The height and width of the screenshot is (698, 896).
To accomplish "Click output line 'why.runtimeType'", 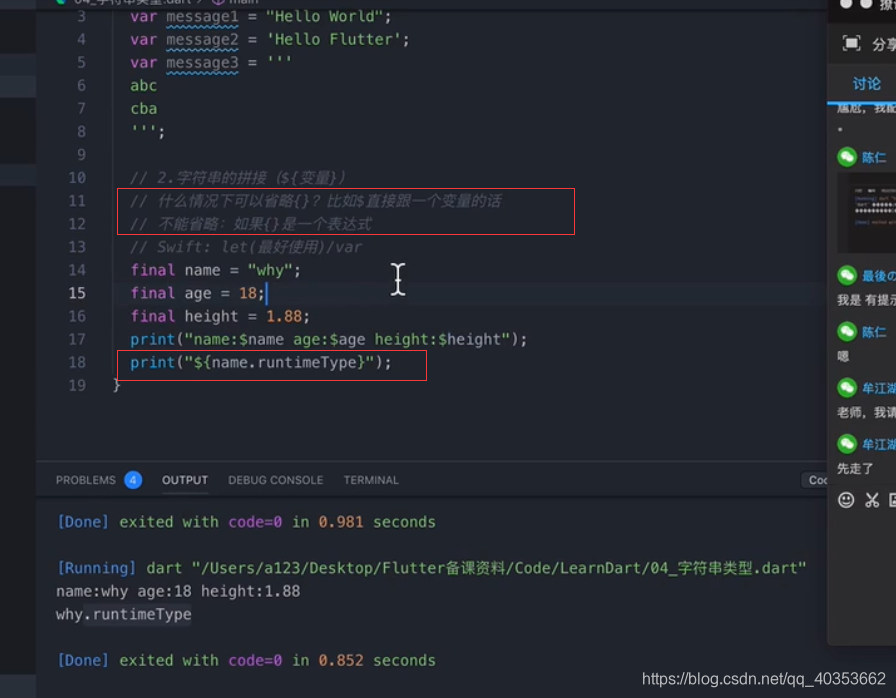I will pyautogui.click(x=123, y=615).
